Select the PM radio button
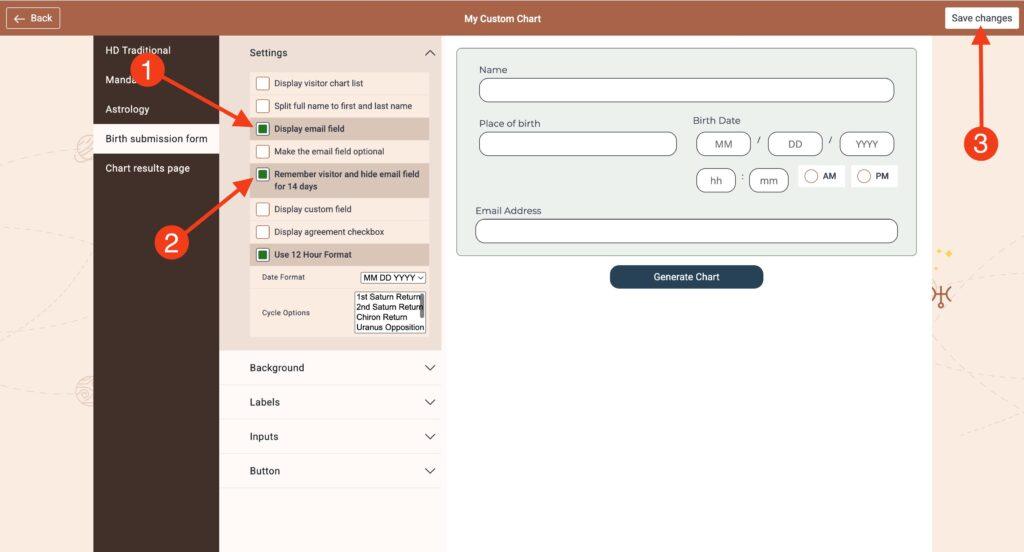Viewport: 1024px width, 552px height. (x=864, y=176)
